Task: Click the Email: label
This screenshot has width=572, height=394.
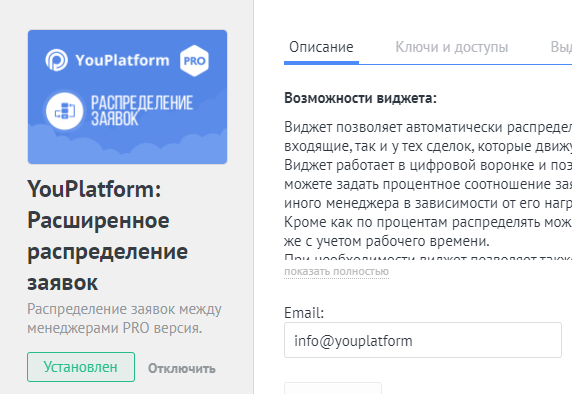Action: click(304, 313)
